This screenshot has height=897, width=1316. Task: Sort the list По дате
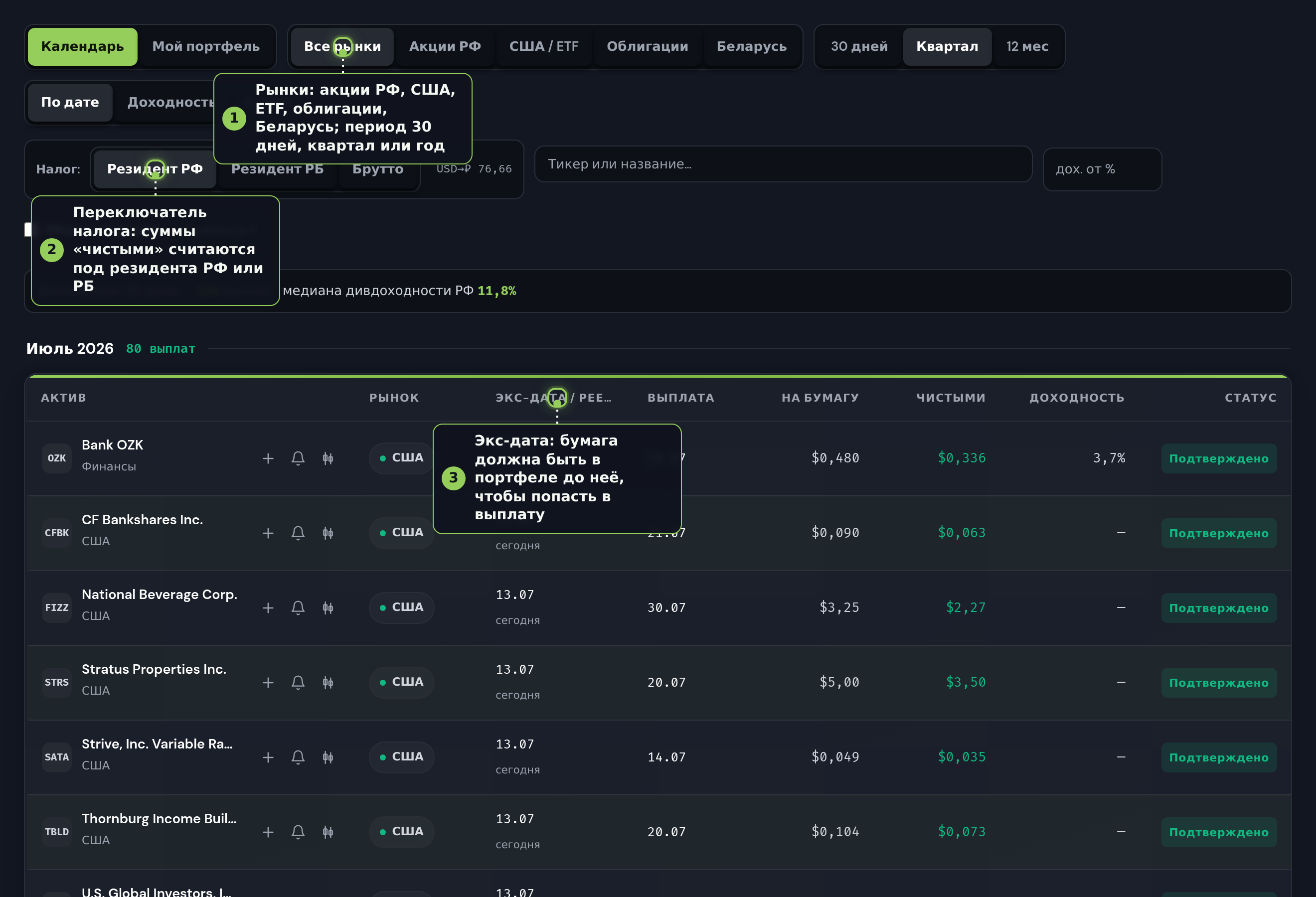click(70, 103)
